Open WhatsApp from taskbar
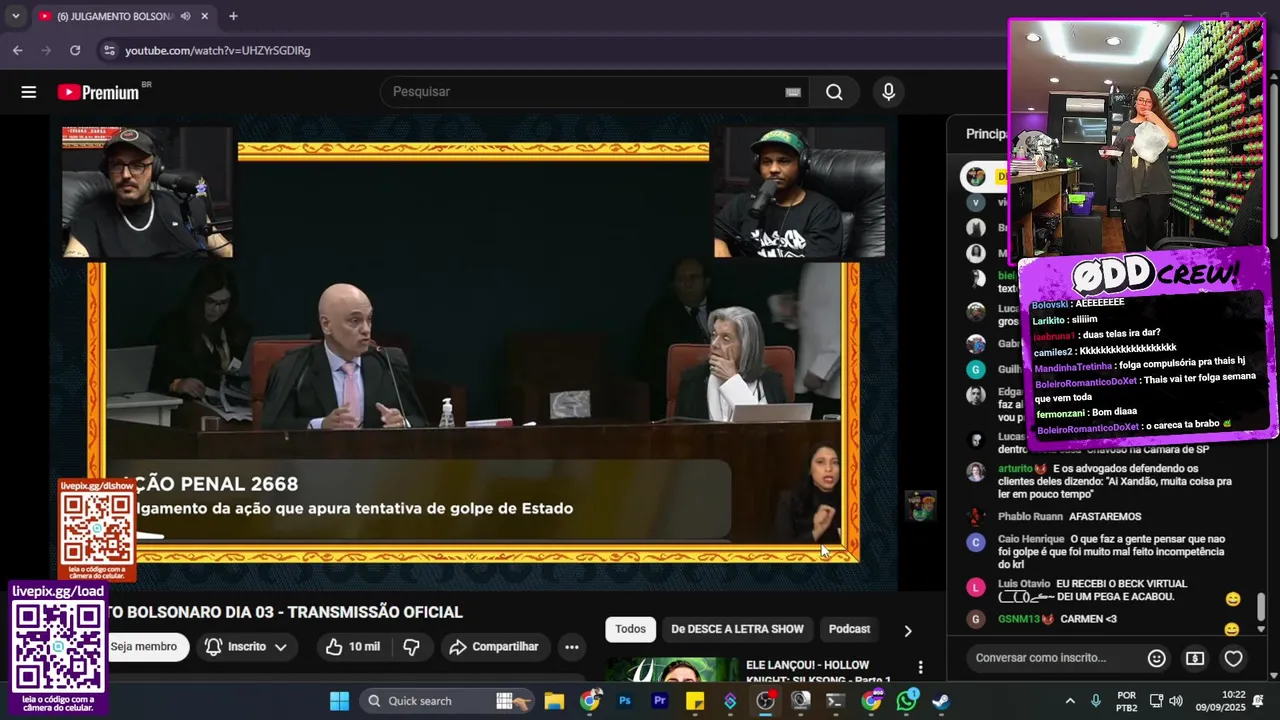The image size is (1280, 720). click(x=907, y=701)
